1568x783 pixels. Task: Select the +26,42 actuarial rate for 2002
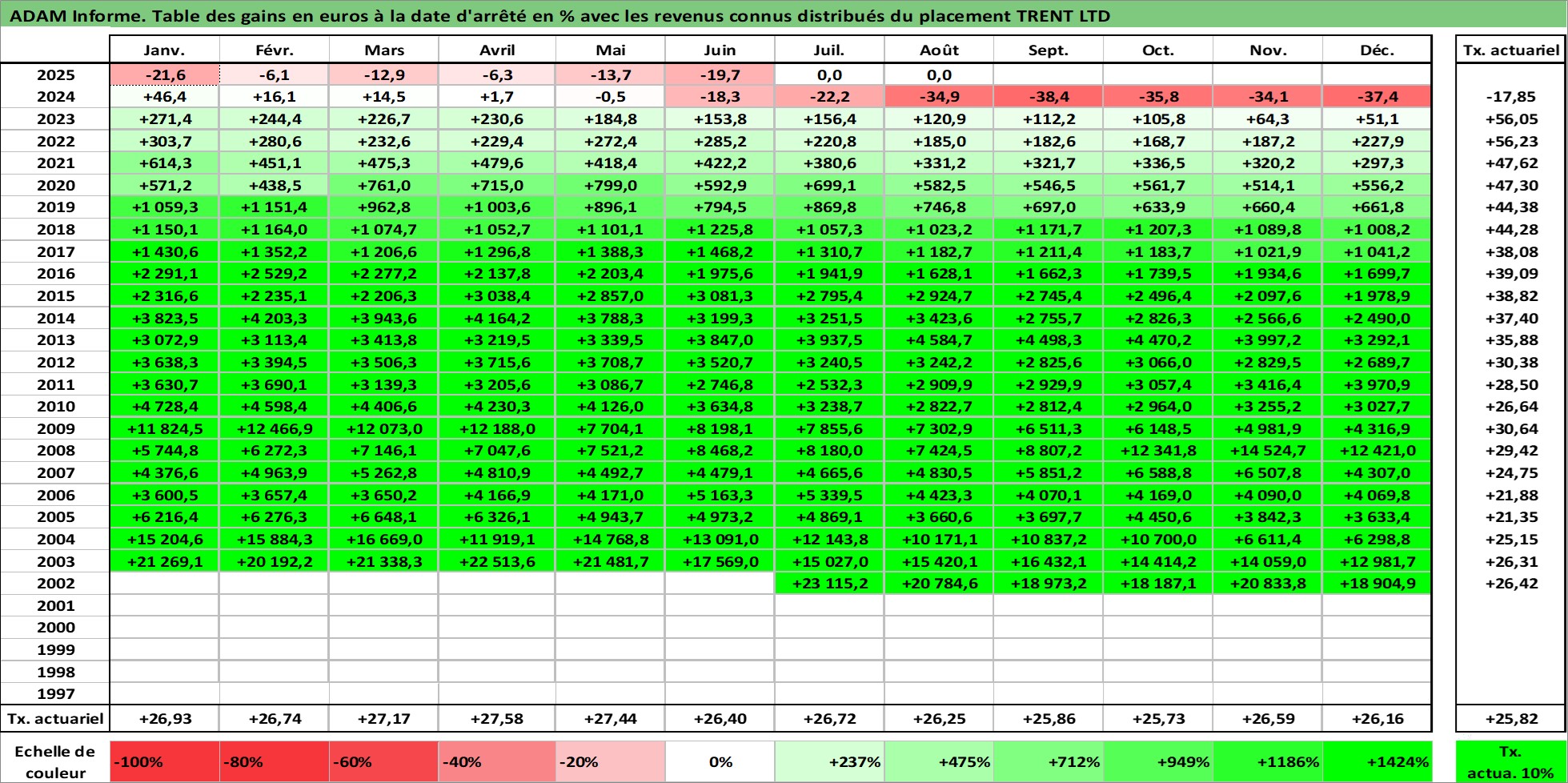pos(1511,584)
